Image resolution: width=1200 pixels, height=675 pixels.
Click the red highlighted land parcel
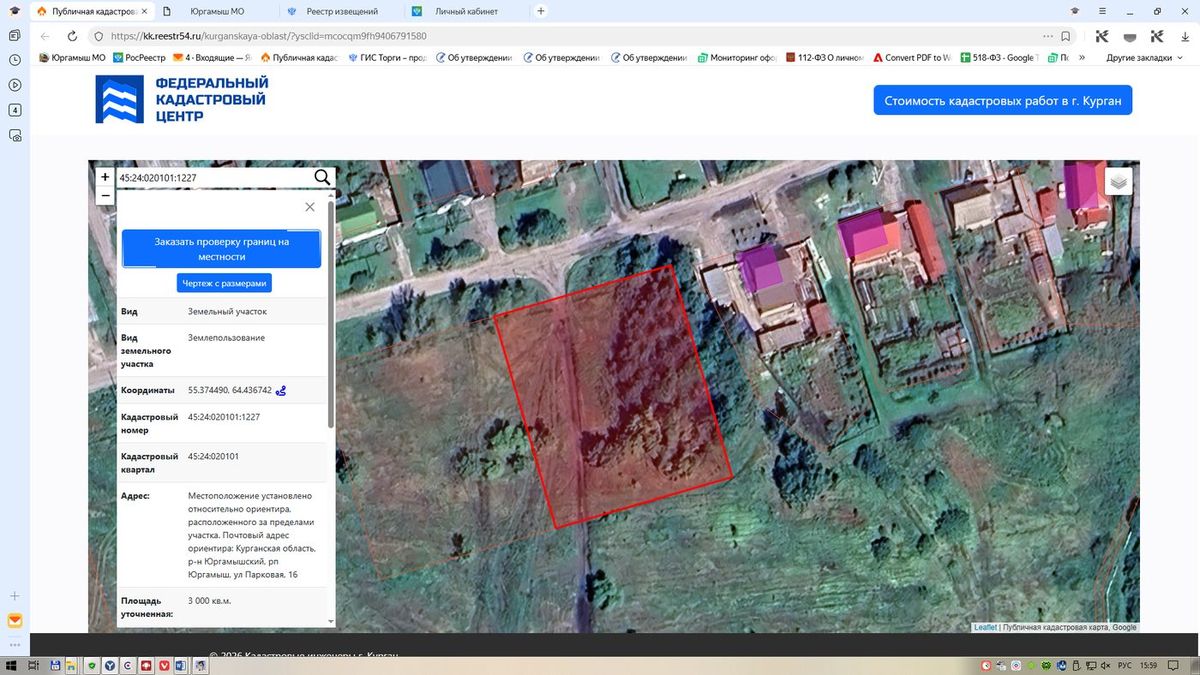[x=612, y=396]
